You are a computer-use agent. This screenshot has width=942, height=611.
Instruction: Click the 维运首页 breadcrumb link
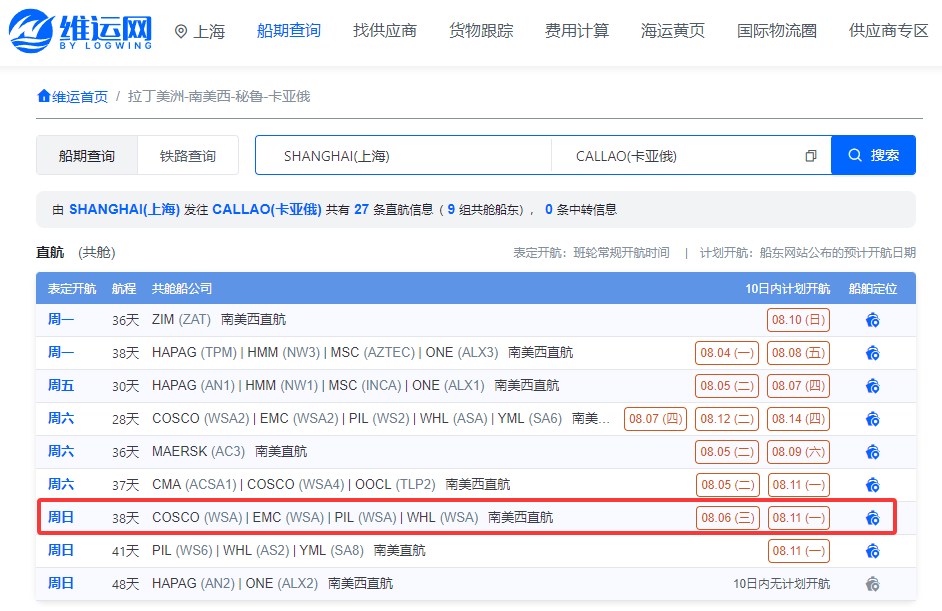pyautogui.click(x=80, y=96)
